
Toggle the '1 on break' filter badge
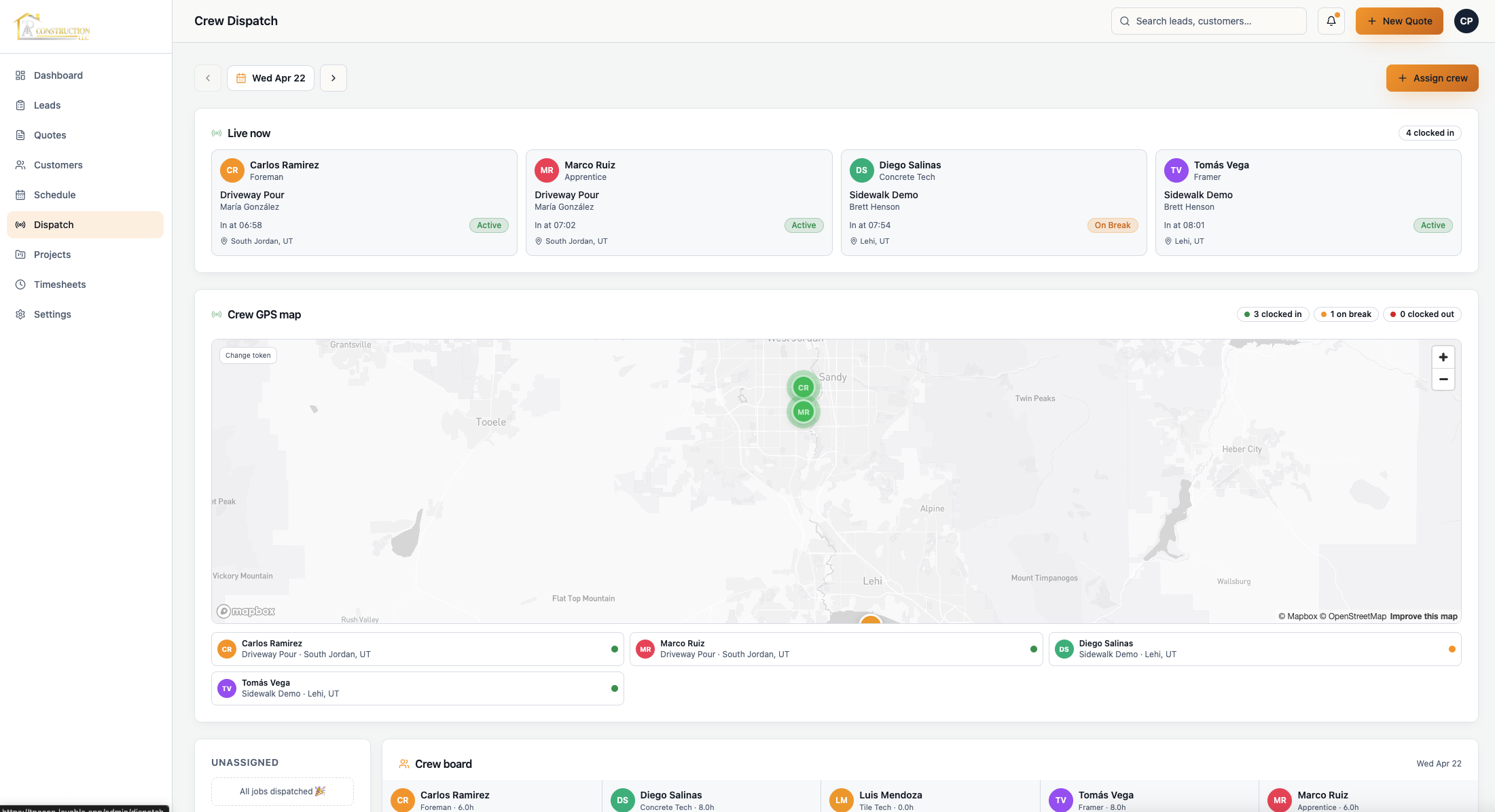(1346, 314)
